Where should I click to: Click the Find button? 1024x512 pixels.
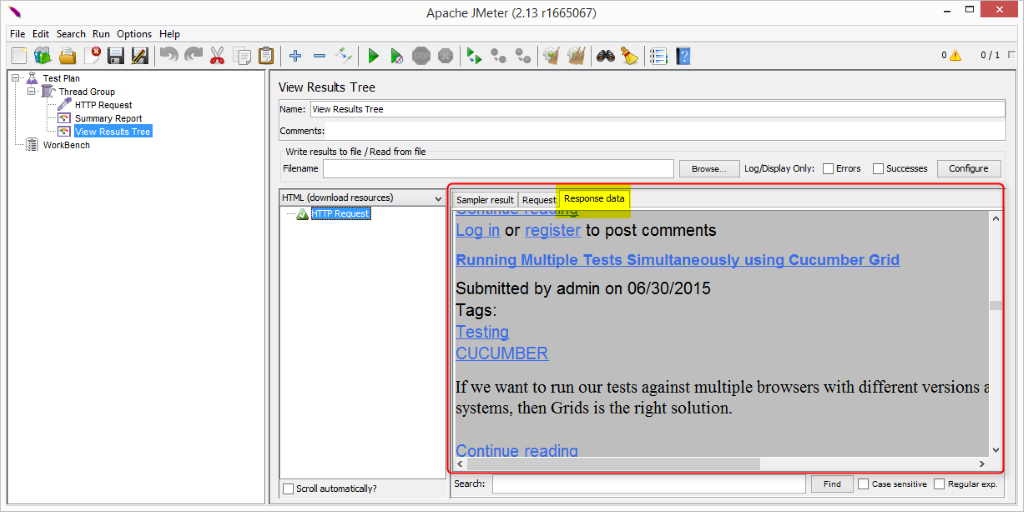coord(832,485)
